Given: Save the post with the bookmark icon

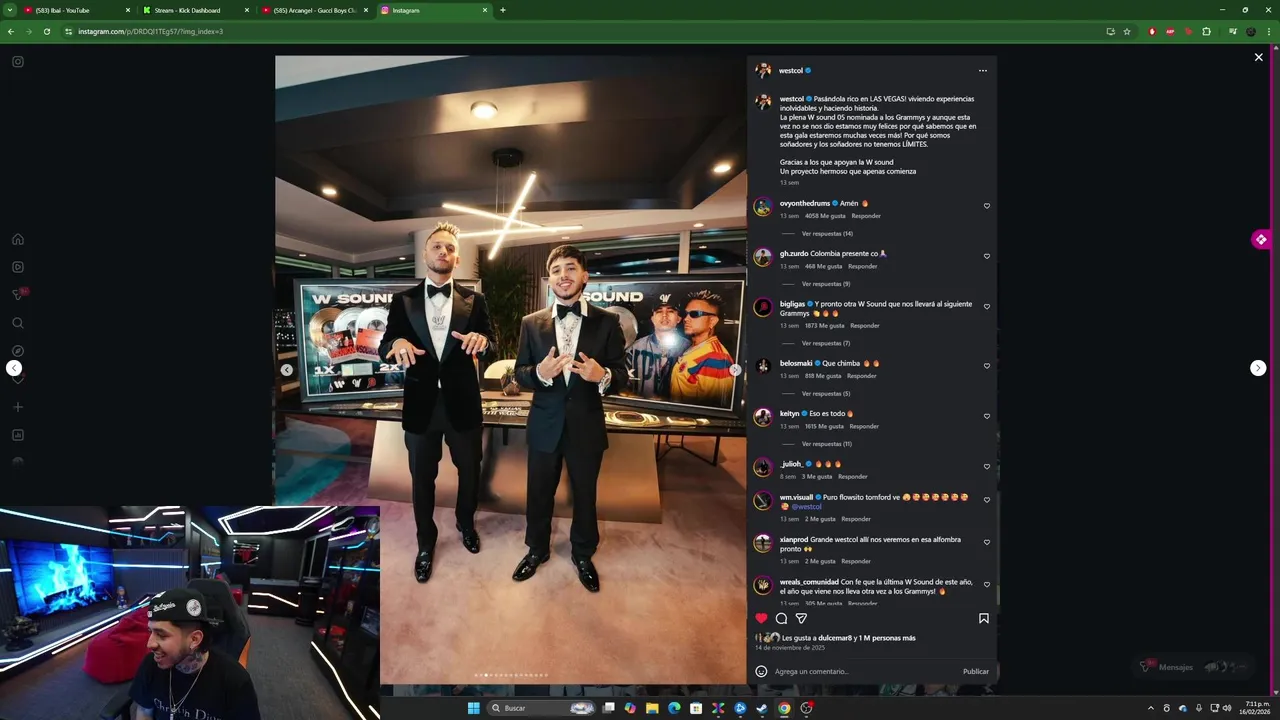Looking at the screenshot, I should [984, 618].
